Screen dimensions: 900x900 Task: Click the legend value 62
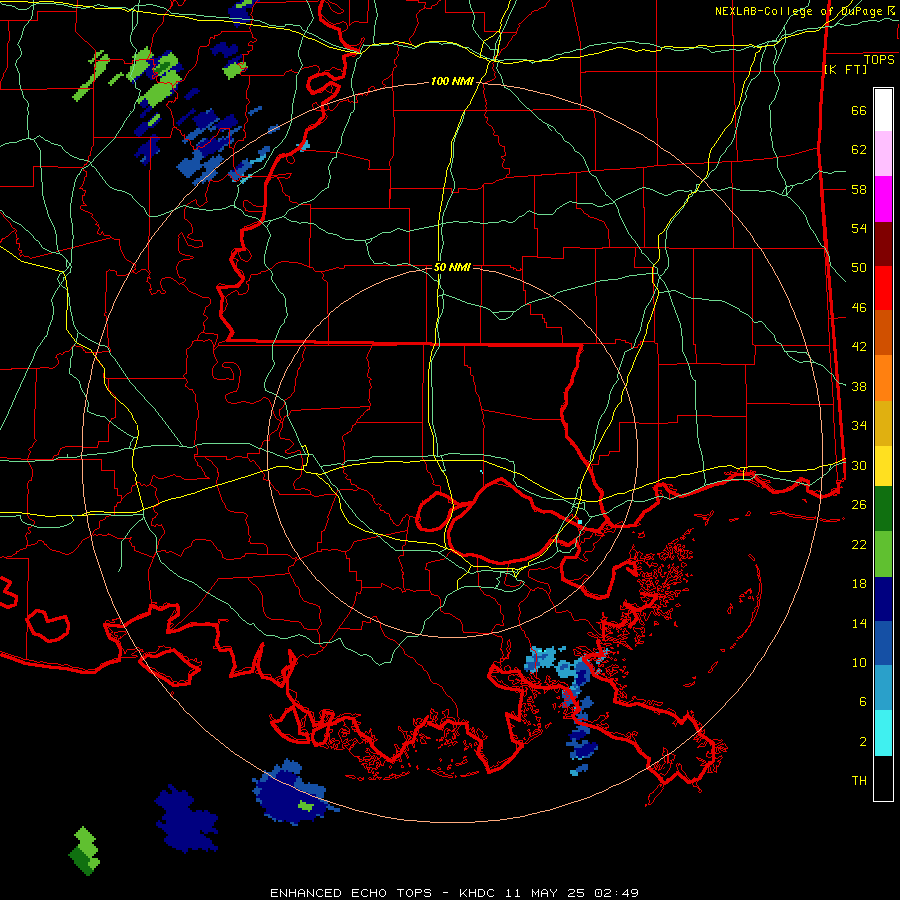(859, 150)
